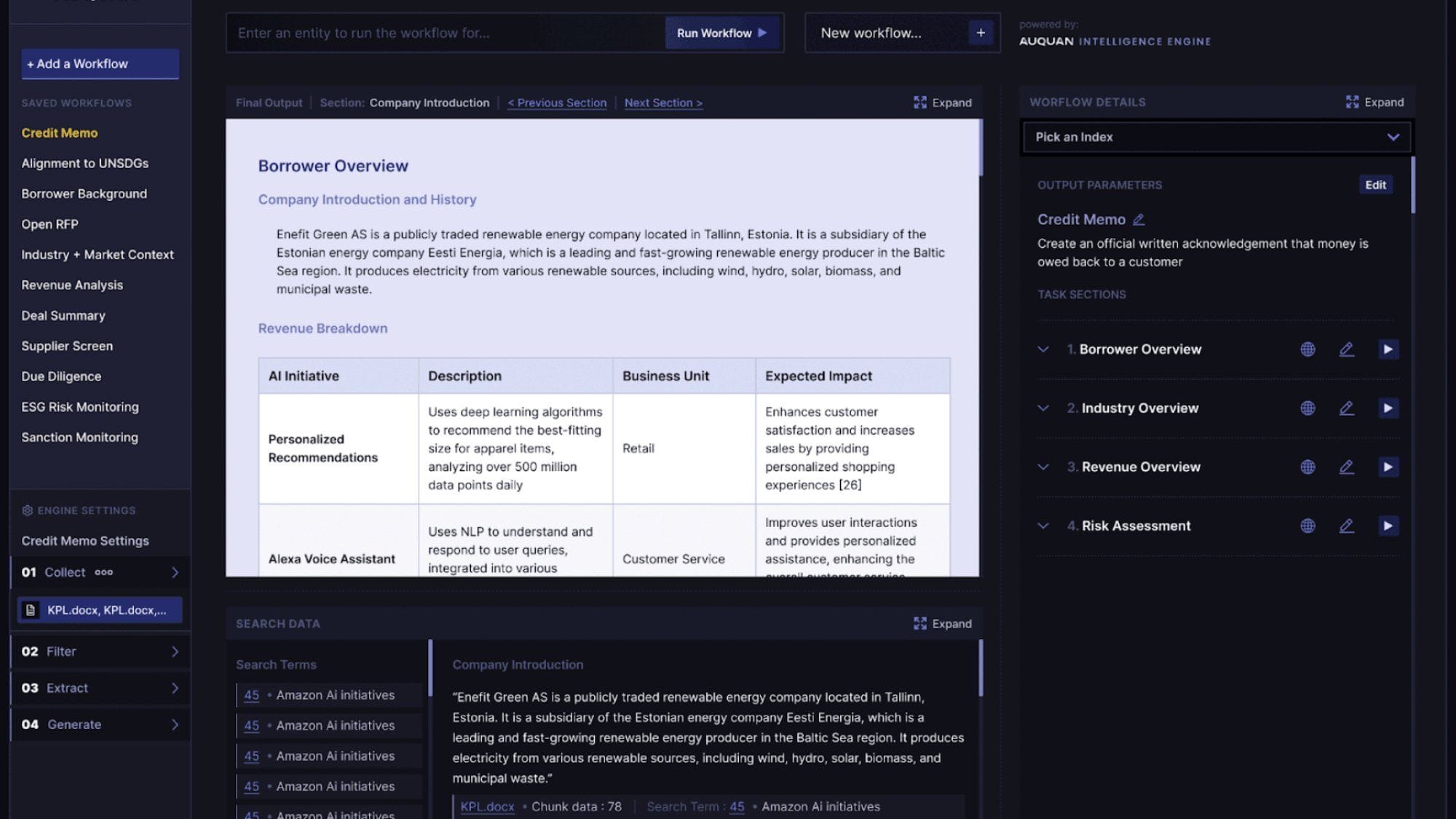
Task: Open the Pick an Index dropdown
Action: click(1216, 137)
